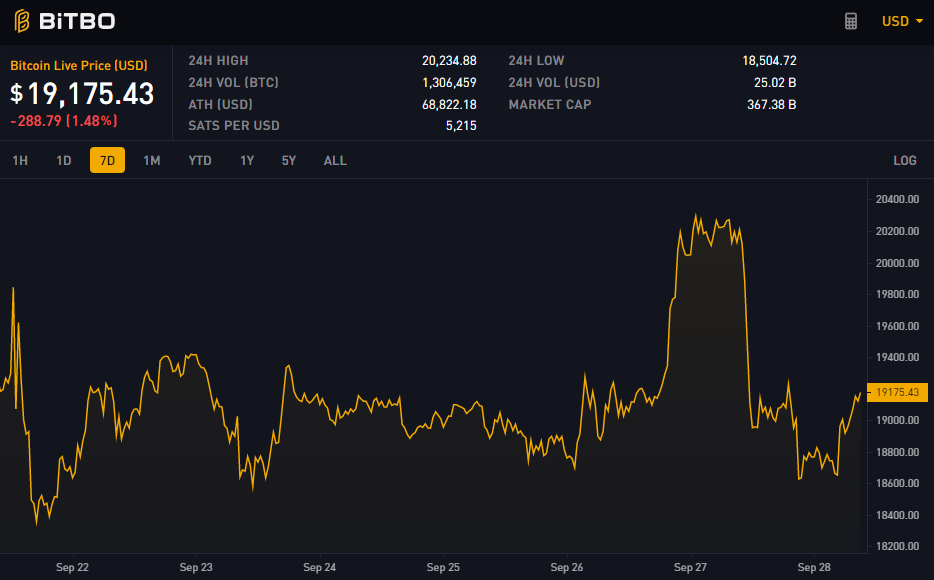
Task: Click the Sep 22 date axis label
Action: [x=72, y=567]
